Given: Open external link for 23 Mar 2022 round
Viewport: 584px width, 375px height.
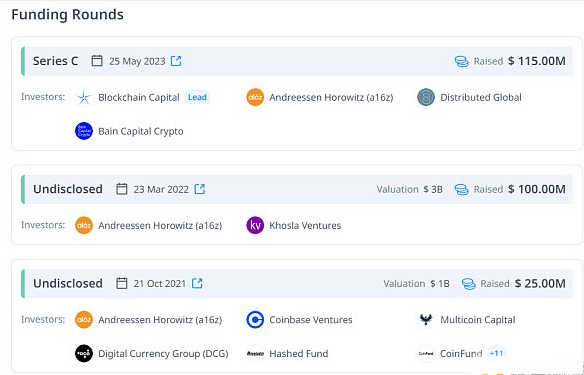Looking at the screenshot, I should click(200, 189).
